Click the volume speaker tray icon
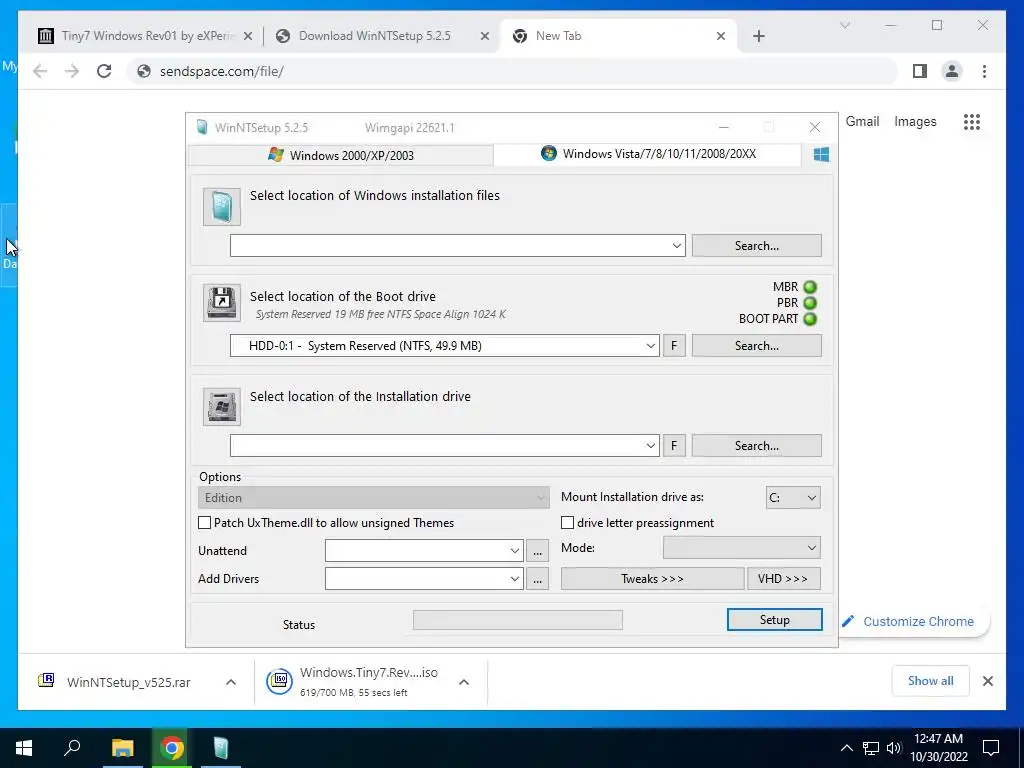The width and height of the screenshot is (1024, 768). 894,748
